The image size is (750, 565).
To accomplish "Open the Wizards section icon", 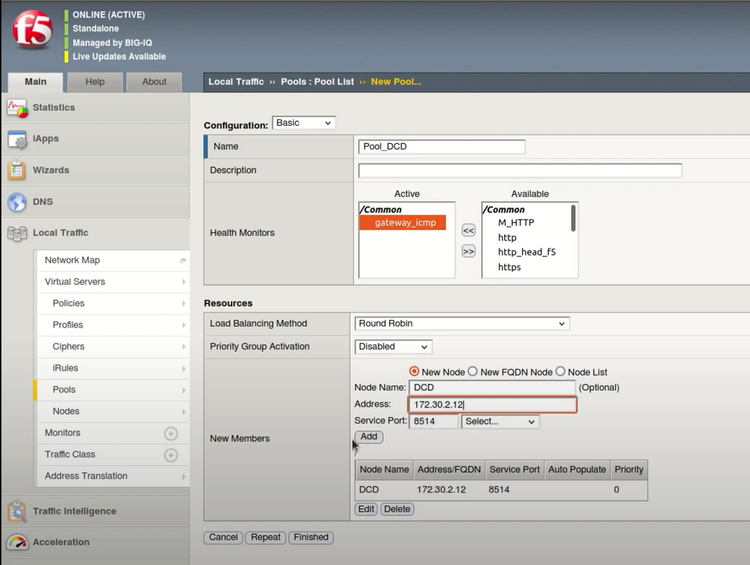I will click(17, 170).
